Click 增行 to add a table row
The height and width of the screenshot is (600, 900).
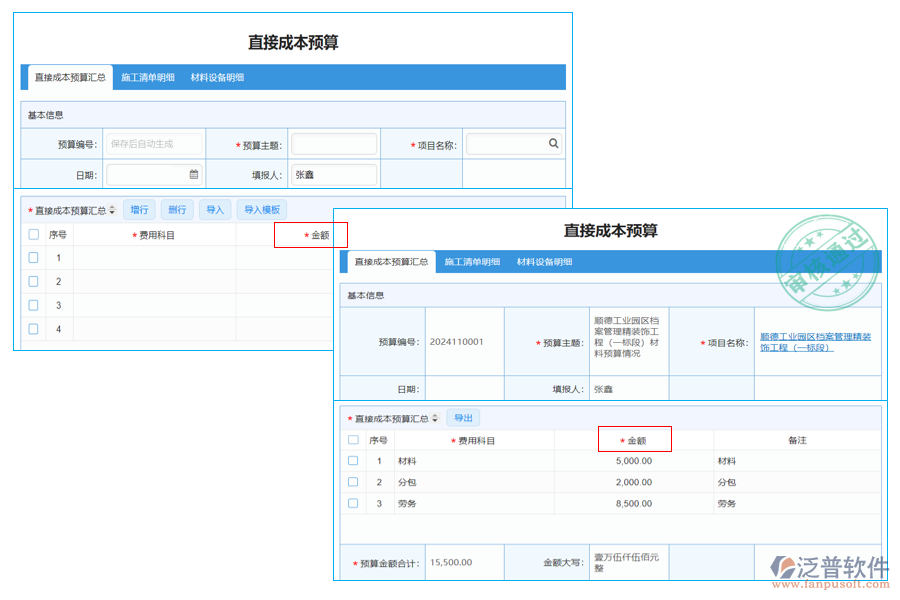click(139, 209)
